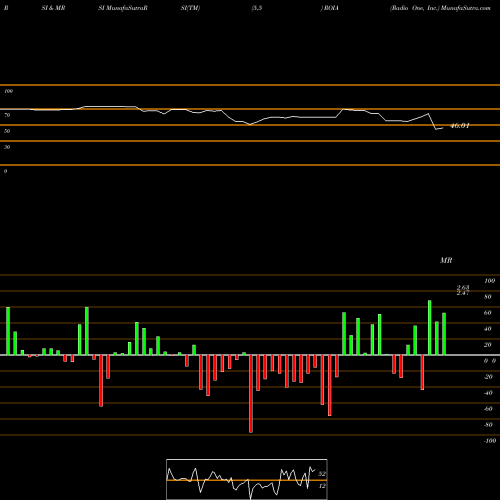
Task: Click the MR panel title label
Action: (x=446, y=260)
